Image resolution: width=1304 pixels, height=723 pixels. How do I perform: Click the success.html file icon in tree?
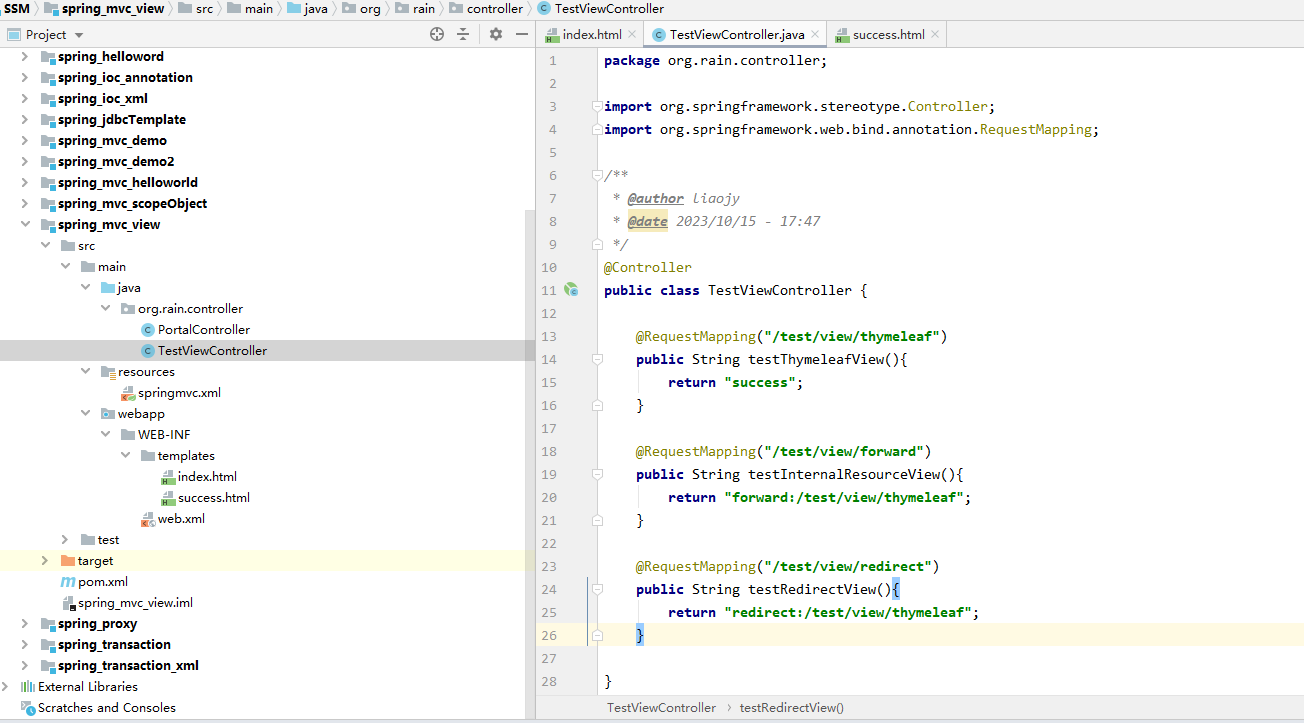click(x=168, y=498)
